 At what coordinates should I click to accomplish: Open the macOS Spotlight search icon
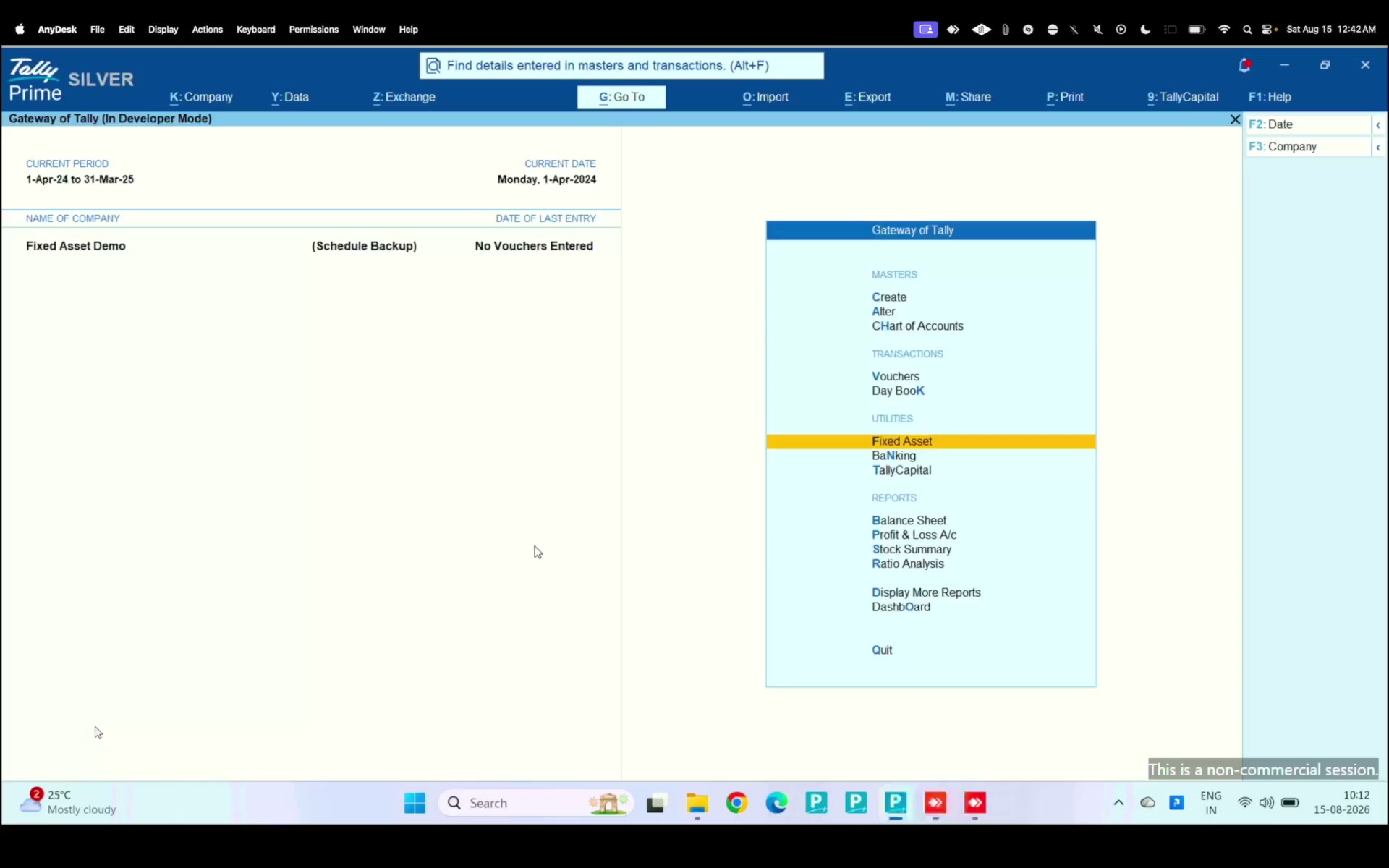pyautogui.click(x=1247, y=30)
